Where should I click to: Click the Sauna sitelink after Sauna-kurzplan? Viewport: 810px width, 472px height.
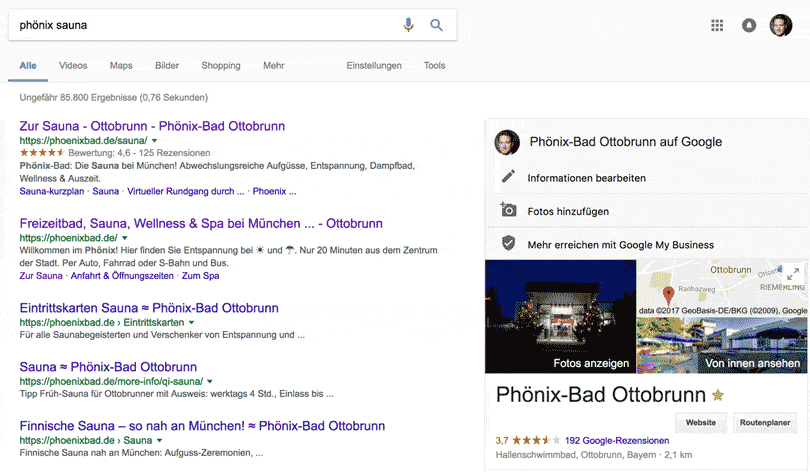(105, 192)
